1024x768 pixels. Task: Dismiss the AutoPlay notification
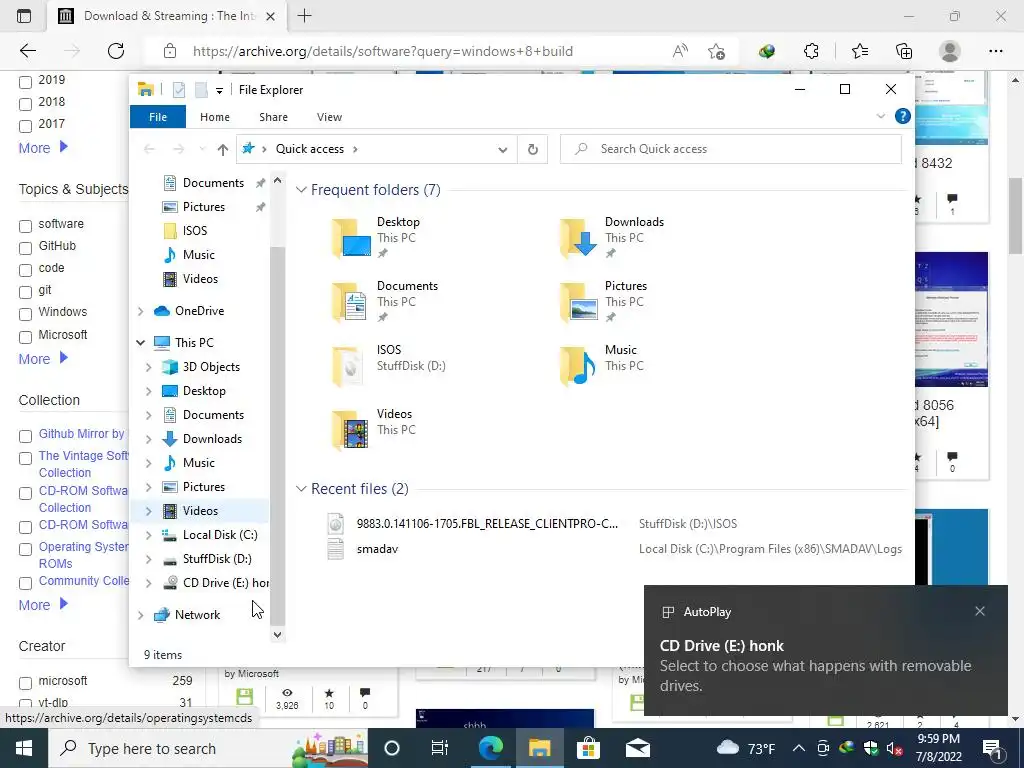(980, 611)
